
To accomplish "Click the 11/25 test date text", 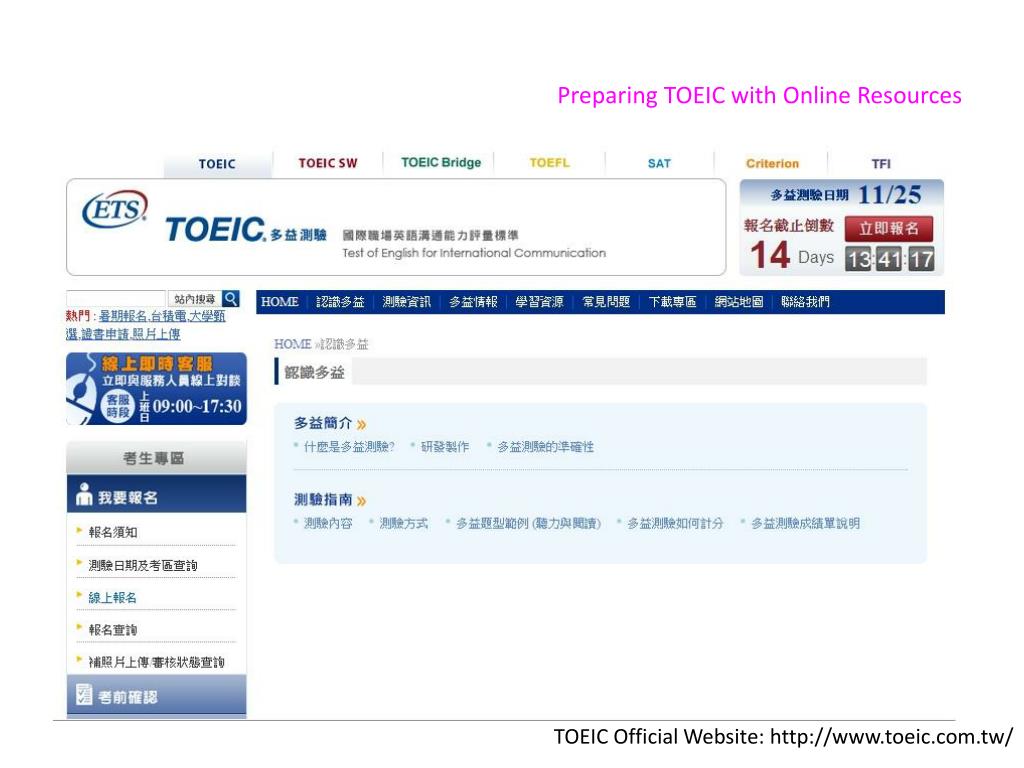I will [x=889, y=195].
